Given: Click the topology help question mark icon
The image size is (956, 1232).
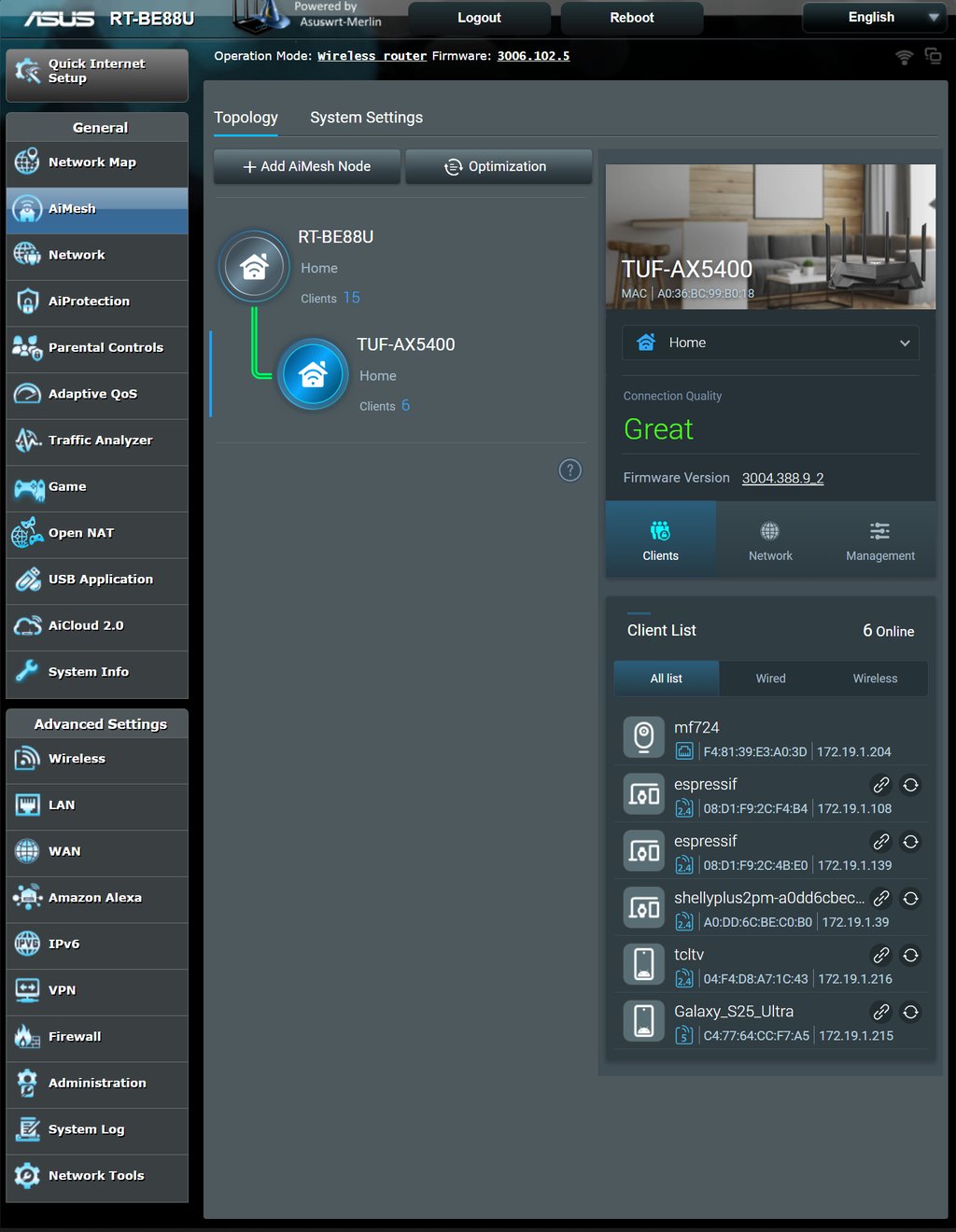Looking at the screenshot, I should tap(569, 470).
